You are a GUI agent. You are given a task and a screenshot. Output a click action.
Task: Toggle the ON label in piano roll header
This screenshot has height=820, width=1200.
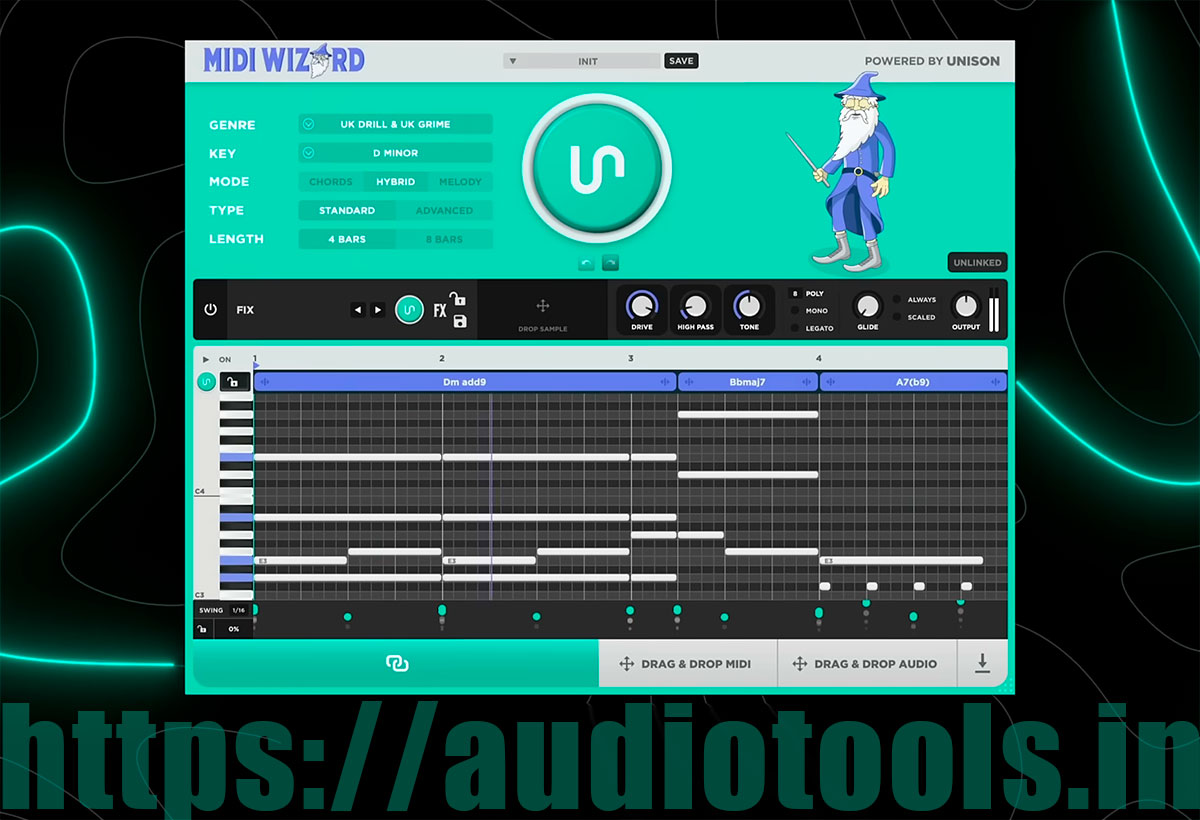tap(225, 360)
